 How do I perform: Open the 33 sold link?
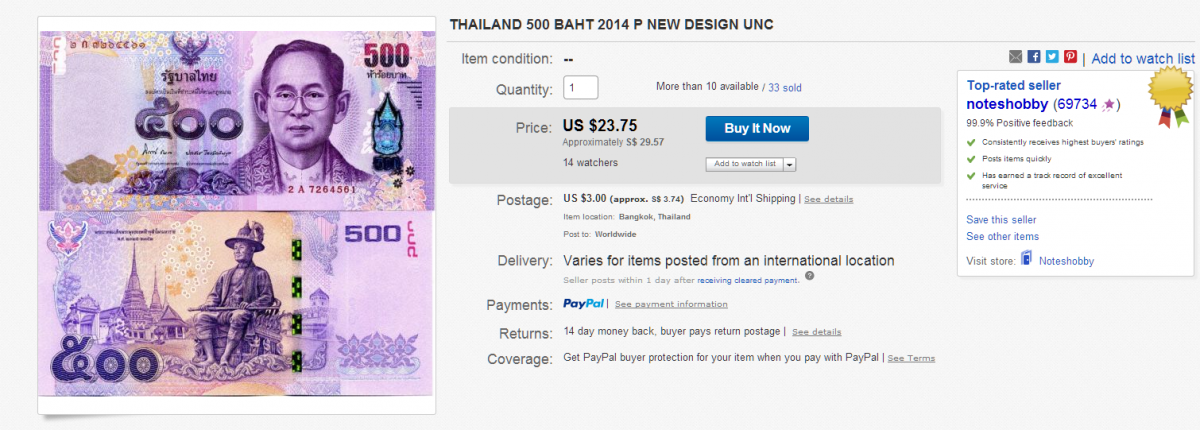tap(785, 88)
